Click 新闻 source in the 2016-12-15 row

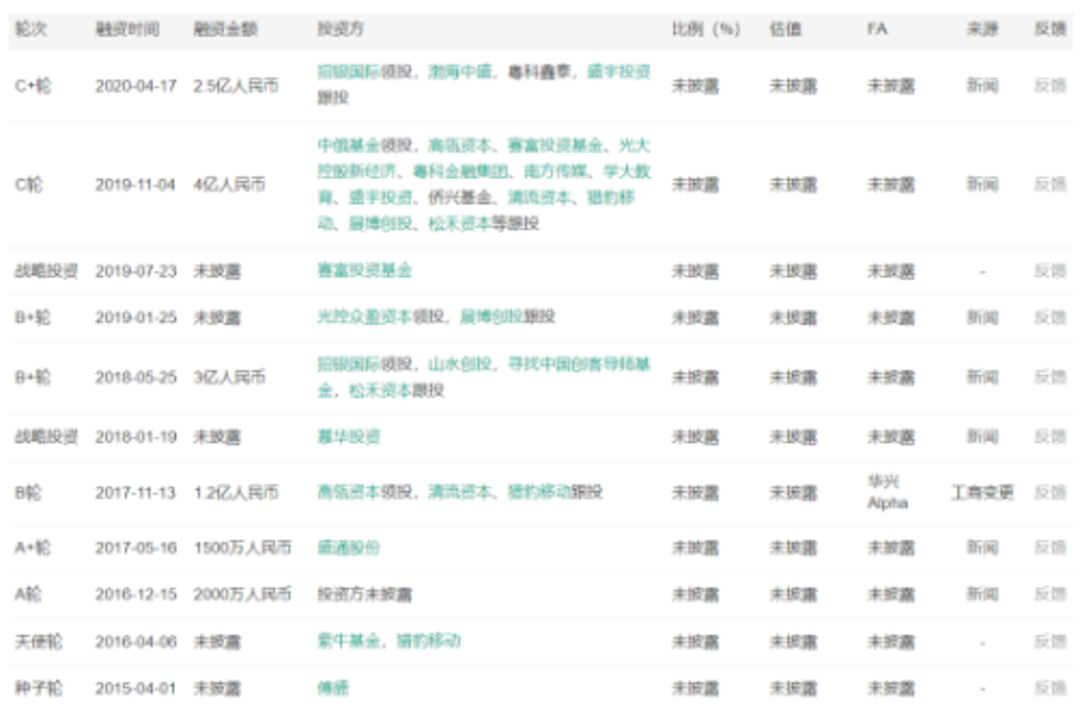[982, 594]
